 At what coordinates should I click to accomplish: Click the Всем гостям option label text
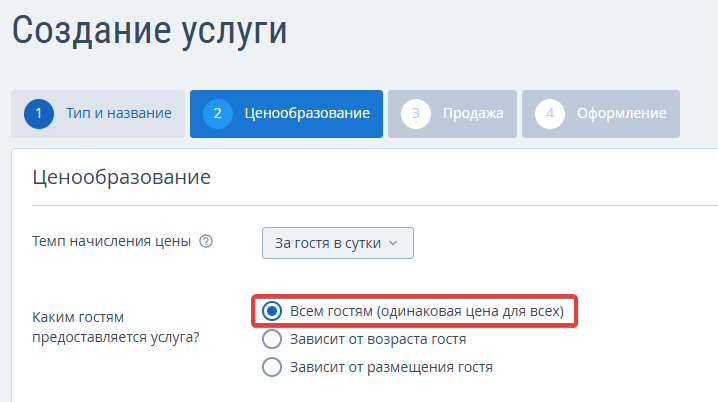(x=427, y=311)
